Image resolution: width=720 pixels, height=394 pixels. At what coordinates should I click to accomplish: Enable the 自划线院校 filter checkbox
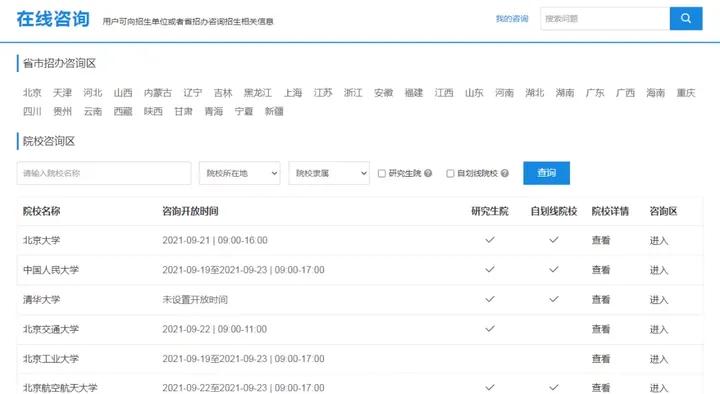coord(450,173)
